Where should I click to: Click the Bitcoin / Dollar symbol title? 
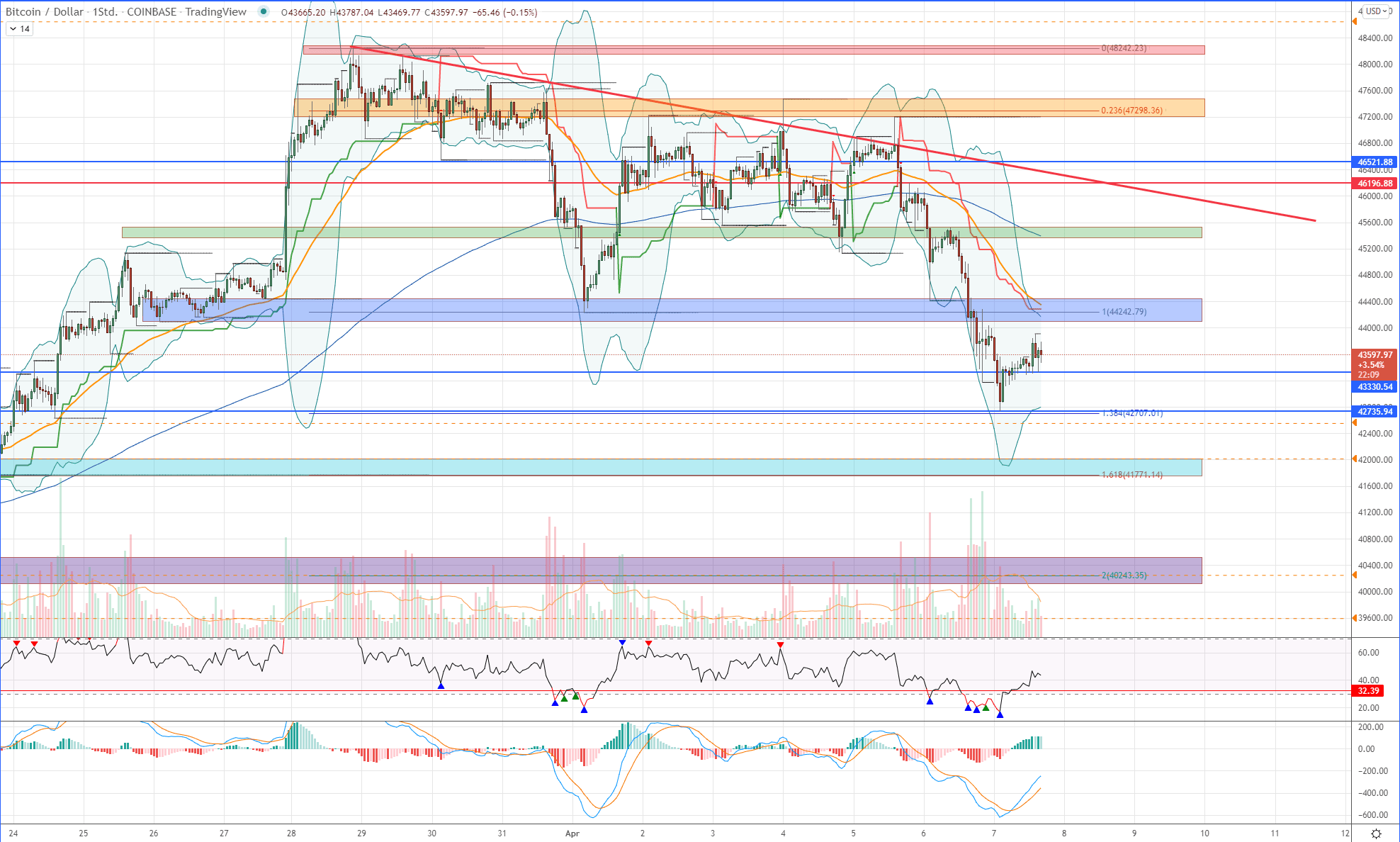[x=45, y=12]
